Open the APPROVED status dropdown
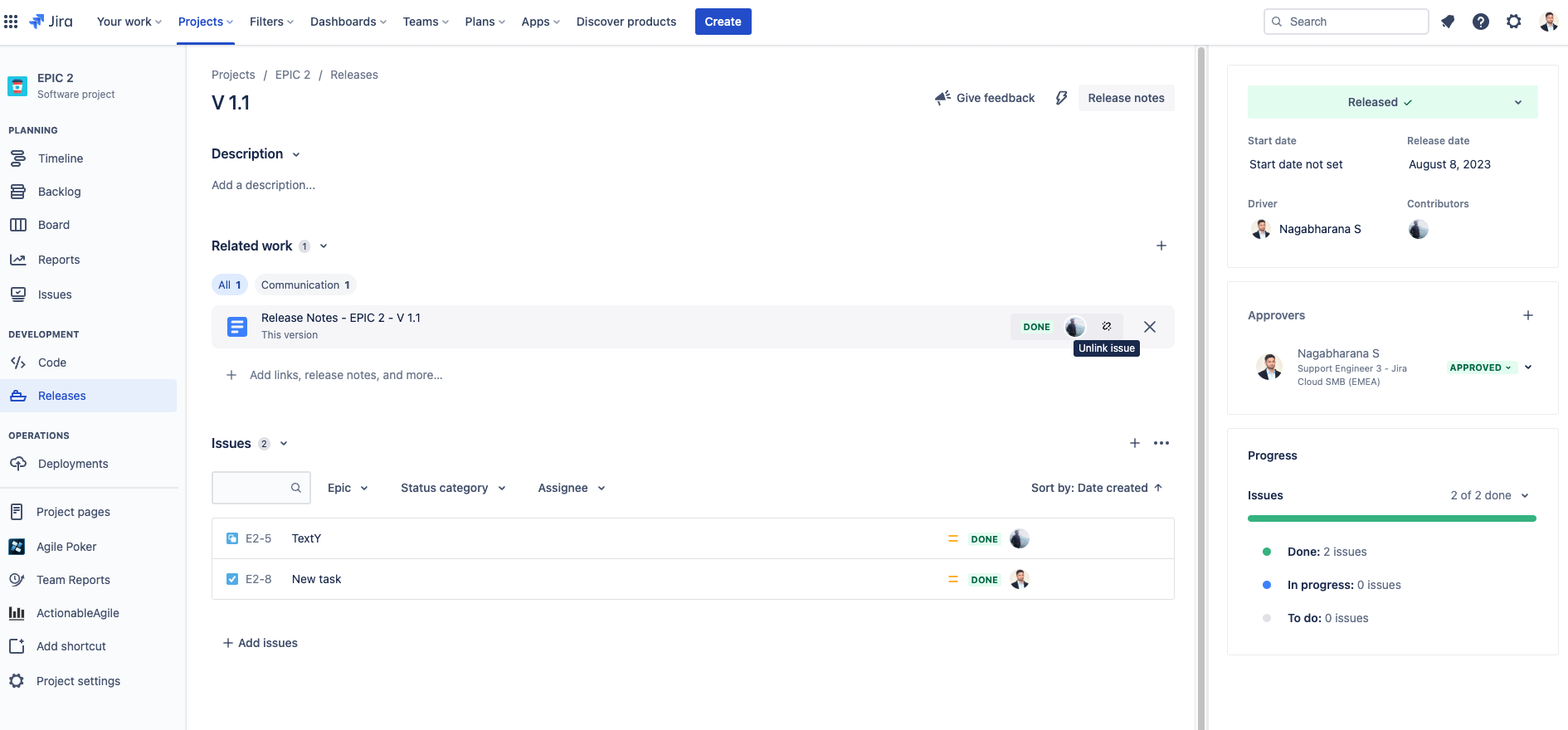The image size is (1568, 730). point(1481,367)
